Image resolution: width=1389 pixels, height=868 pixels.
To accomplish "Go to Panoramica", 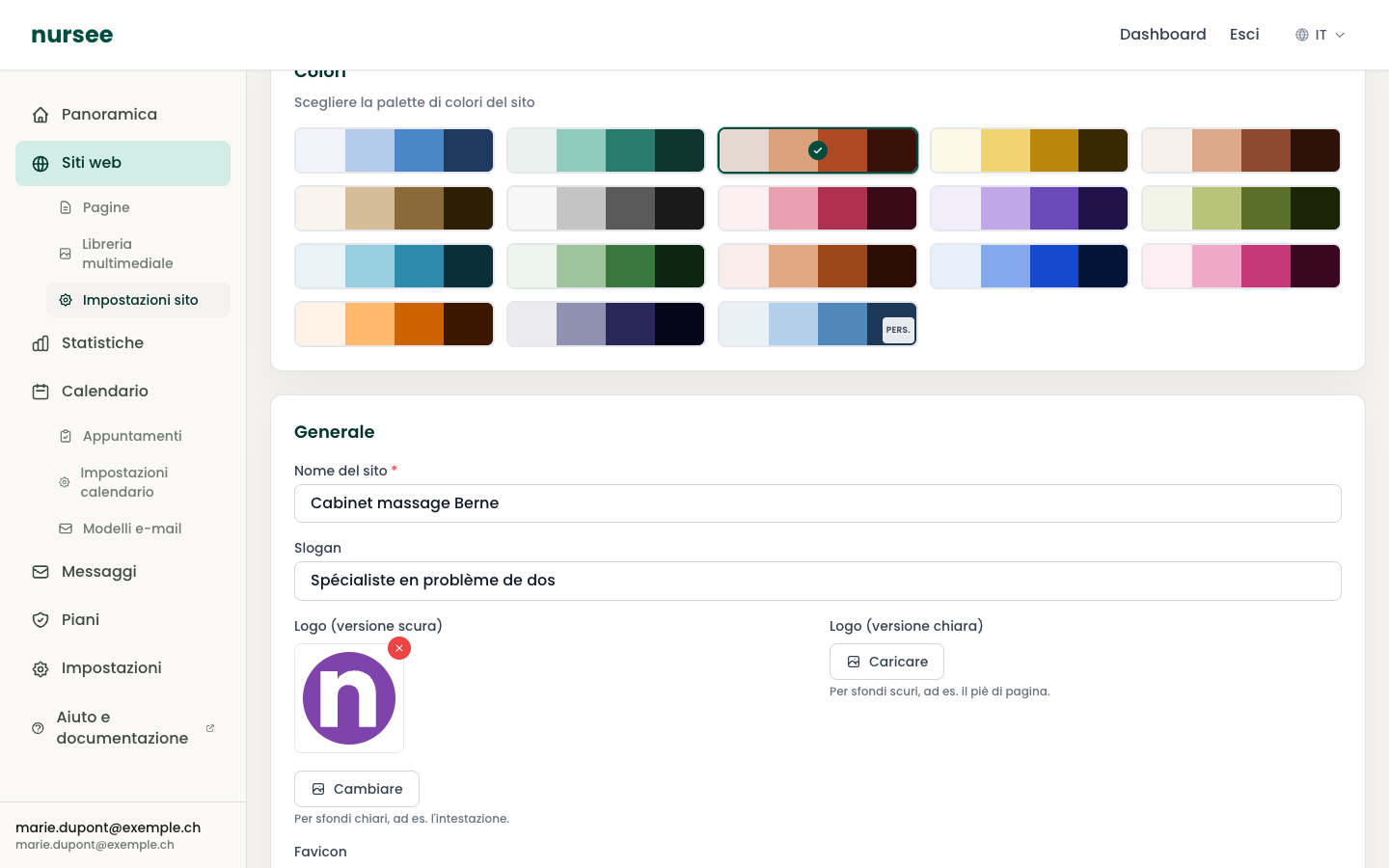I will (123, 115).
